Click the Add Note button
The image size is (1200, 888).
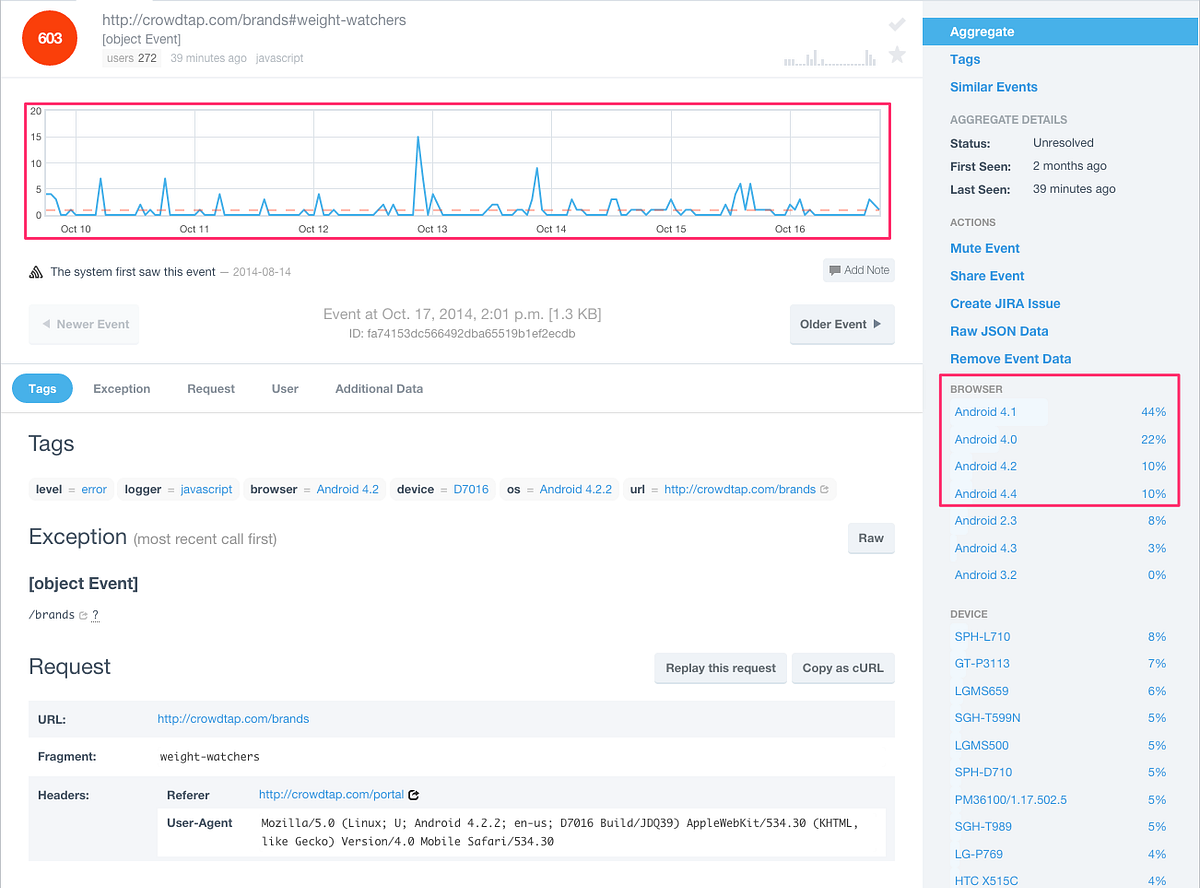click(858, 270)
